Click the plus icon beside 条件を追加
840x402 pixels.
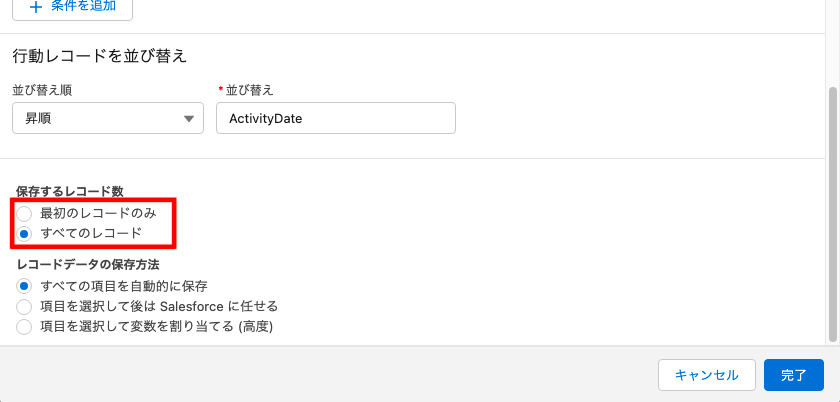[35, 7]
